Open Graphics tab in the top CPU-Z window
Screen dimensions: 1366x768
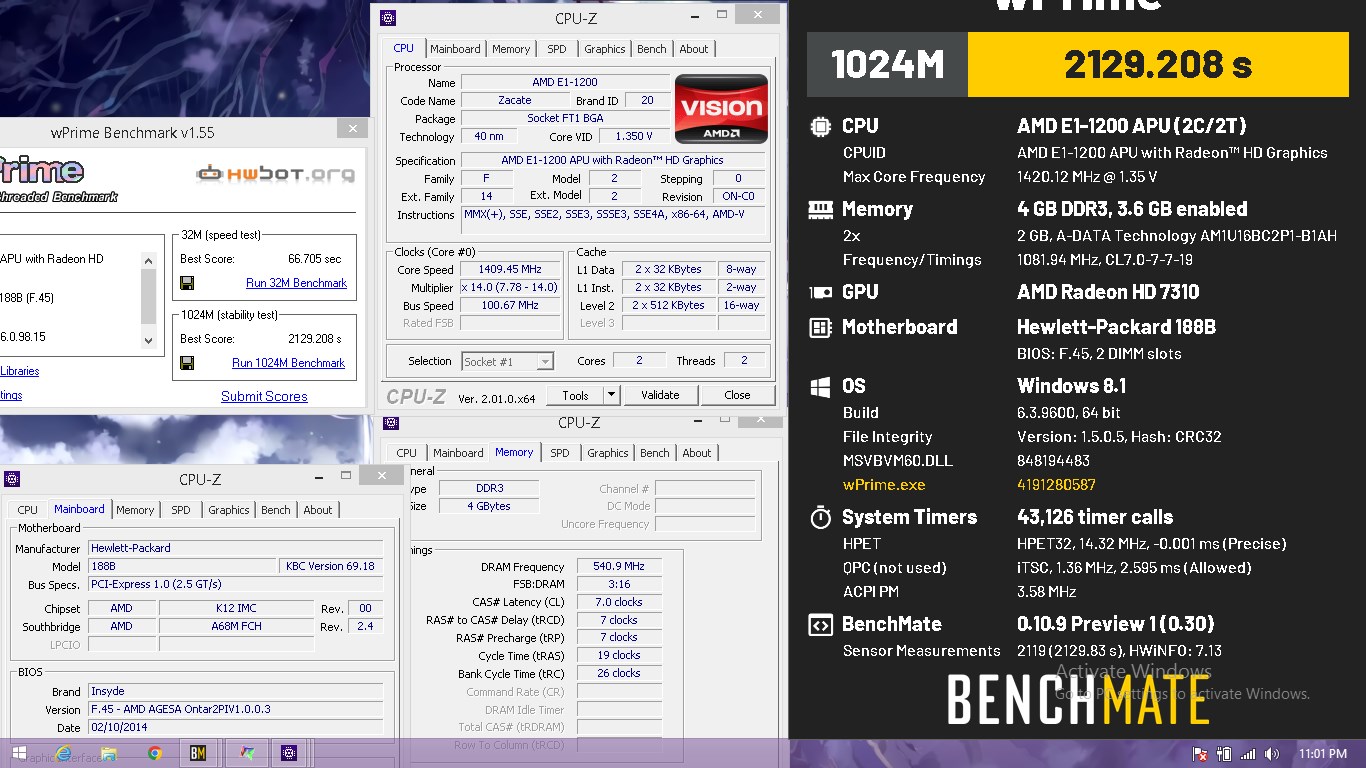click(x=605, y=49)
